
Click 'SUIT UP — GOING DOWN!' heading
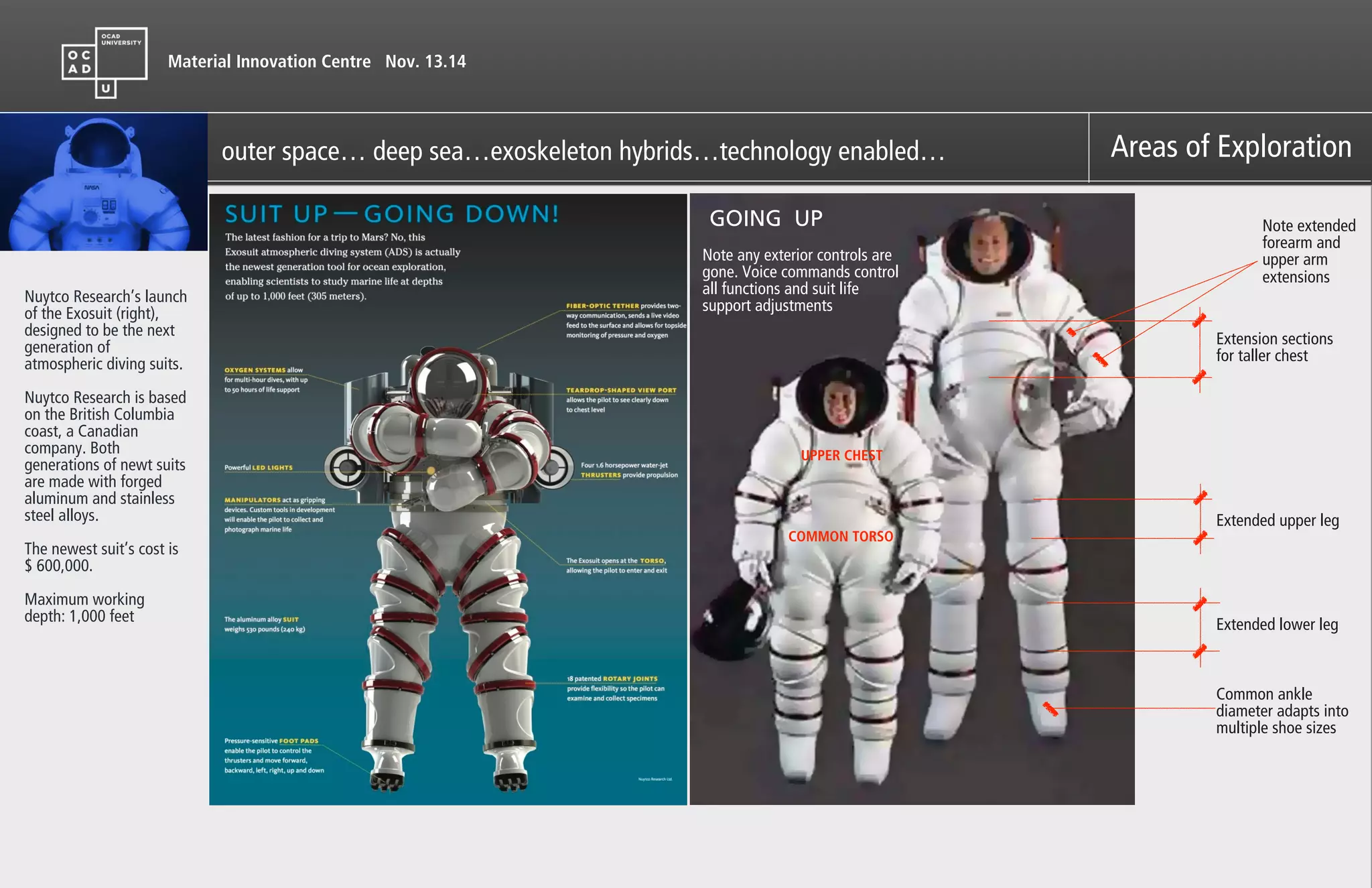pyautogui.click(x=392, y=214)
